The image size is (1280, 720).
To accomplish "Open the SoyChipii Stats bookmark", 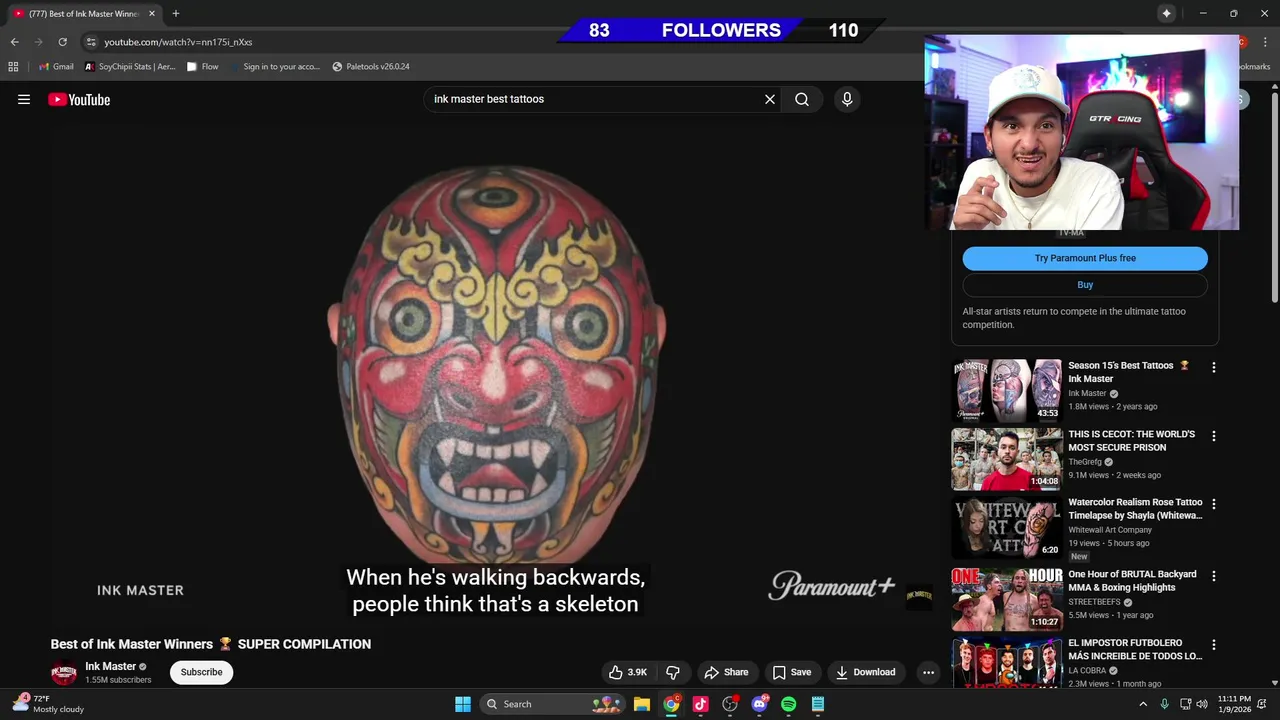I will (130, 67).
